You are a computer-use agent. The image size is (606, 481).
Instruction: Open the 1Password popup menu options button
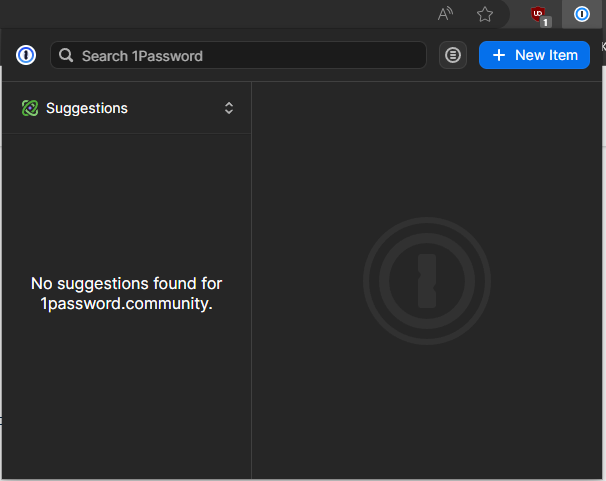453,55
